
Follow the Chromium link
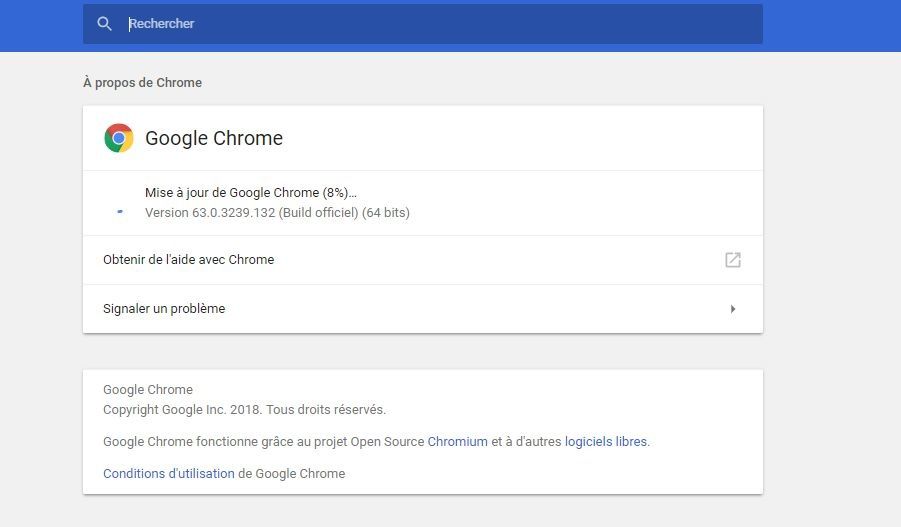click(x=457, y=441)
